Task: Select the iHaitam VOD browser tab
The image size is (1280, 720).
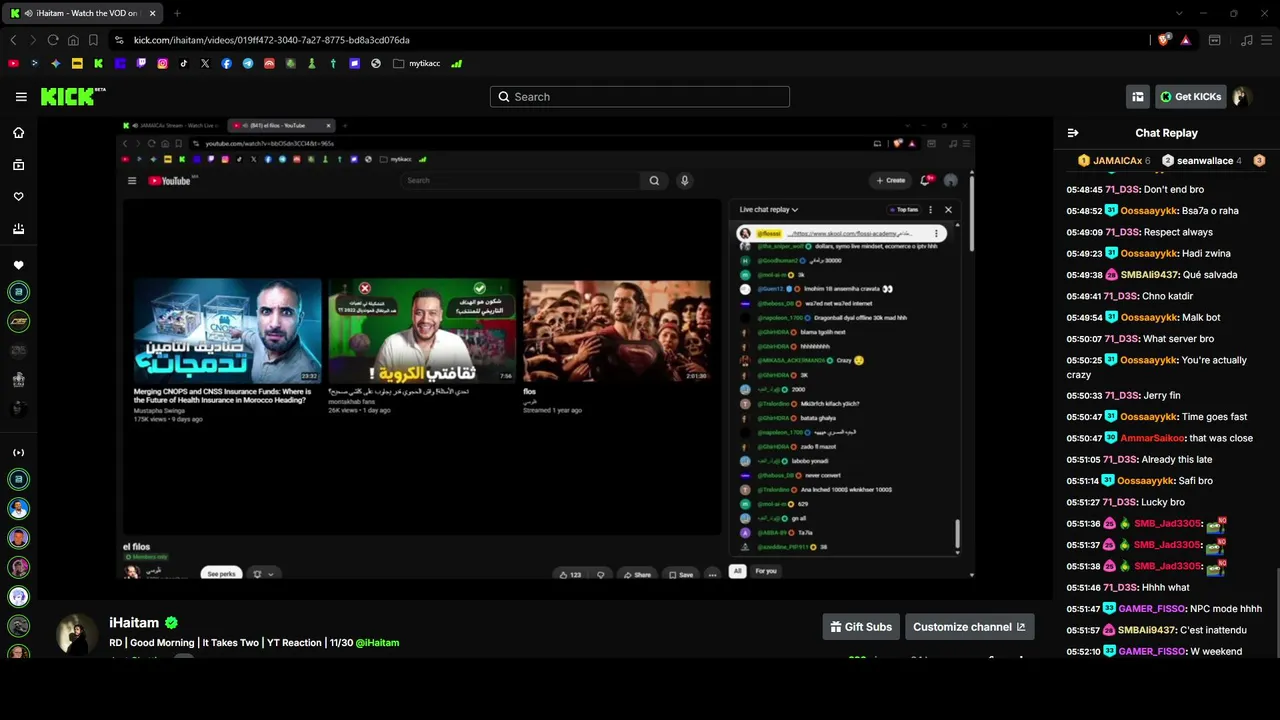Action: (x=82, y=13)
